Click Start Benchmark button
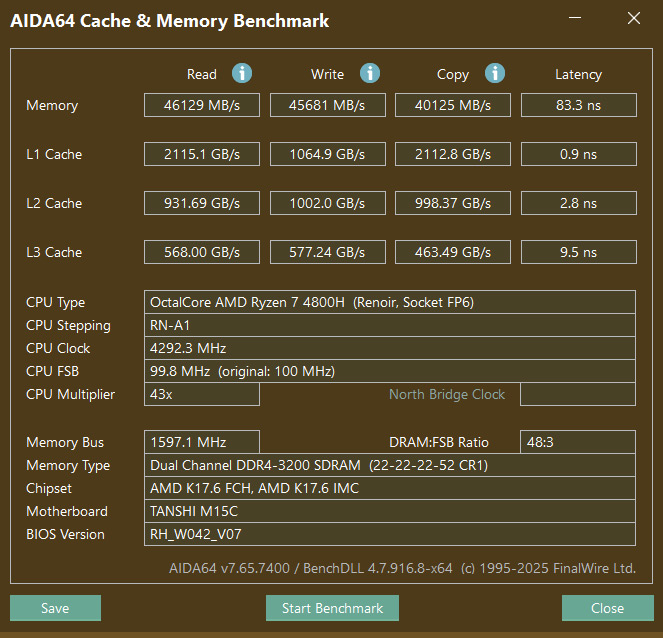This screenshot has width=663, height=638. [x=332, y=608]
